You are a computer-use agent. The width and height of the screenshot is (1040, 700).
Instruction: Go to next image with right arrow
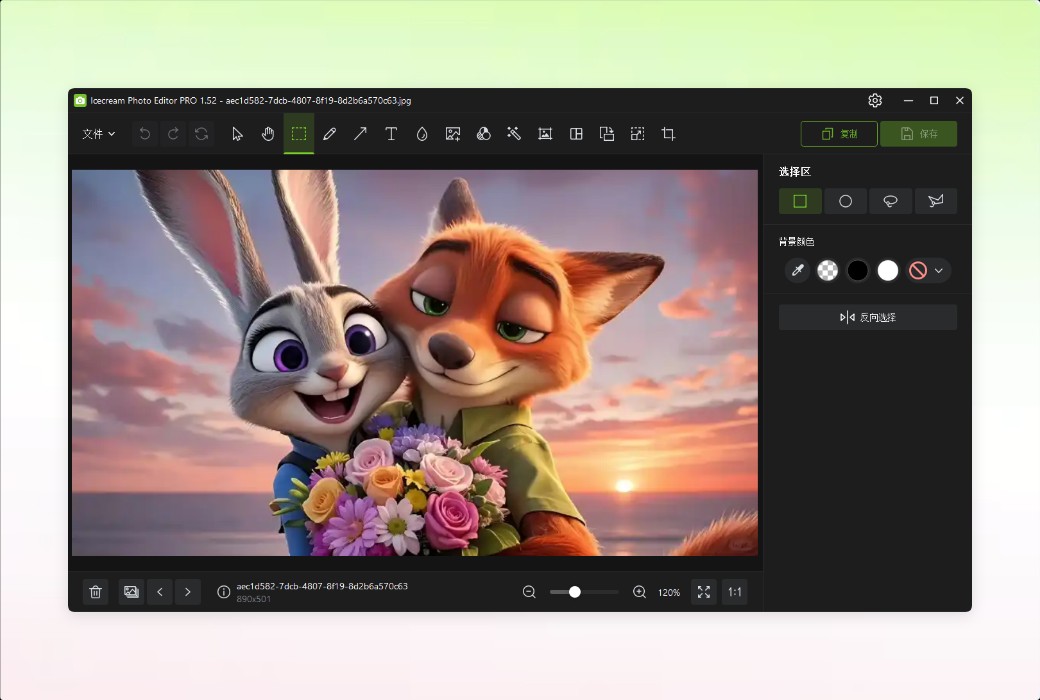pyautogui.click(x=188, y=592)
